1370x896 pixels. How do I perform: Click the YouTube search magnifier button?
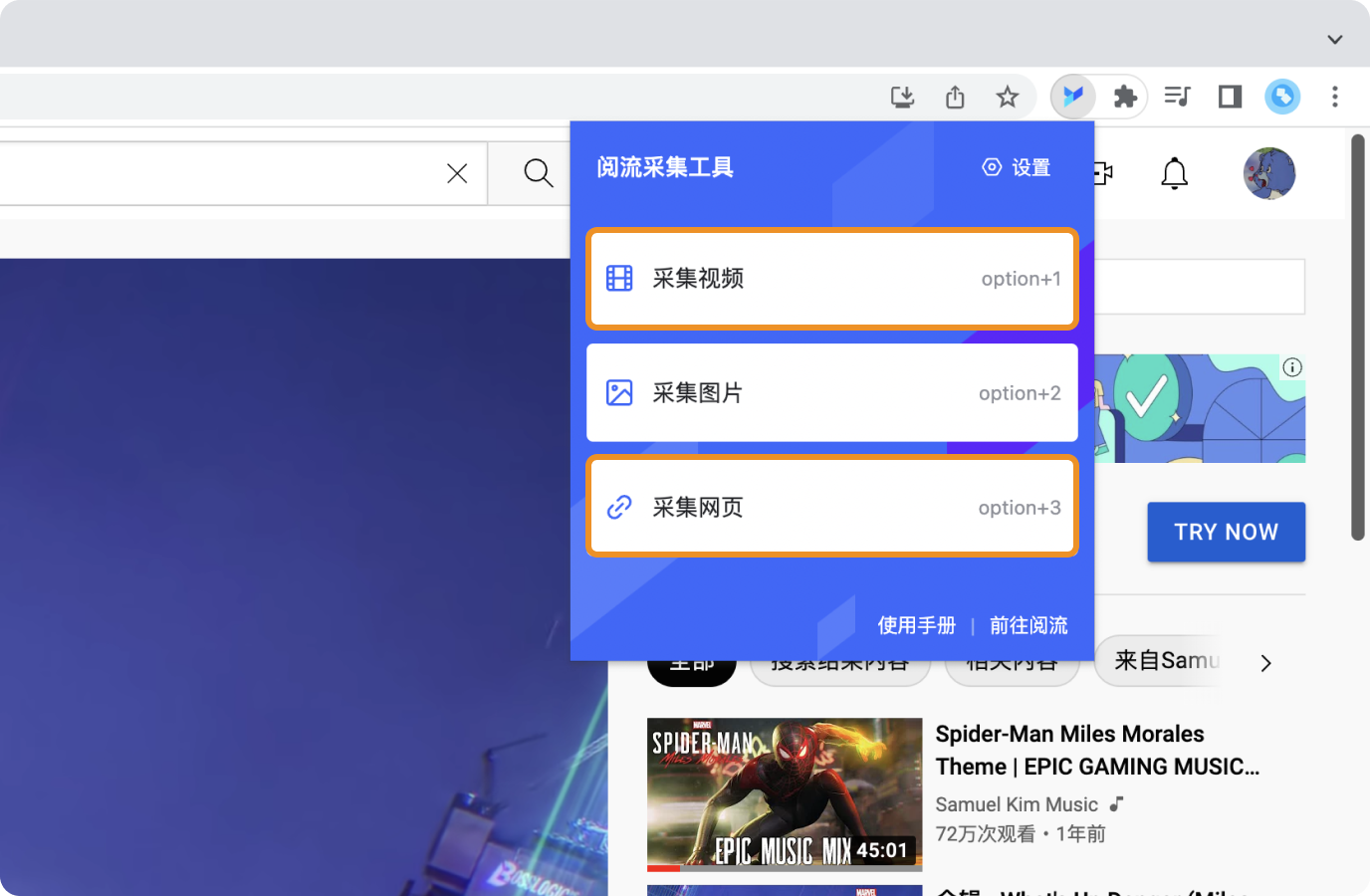538,173
